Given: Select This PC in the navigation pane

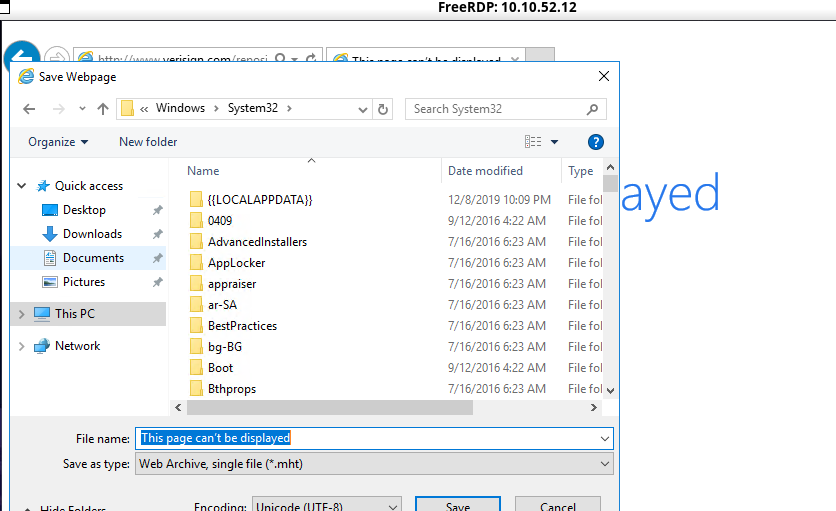Looking at the screenshot, I should point(75,314).
